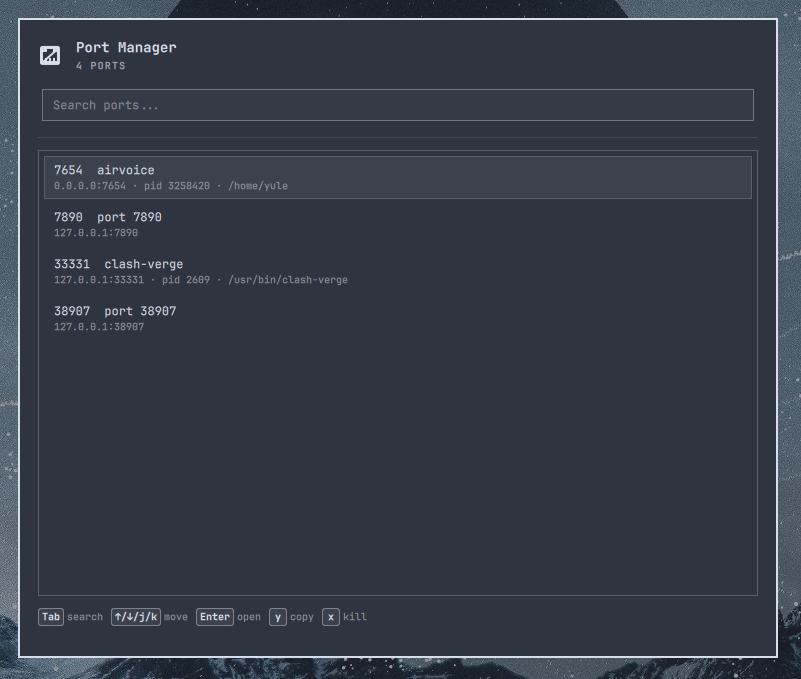Click the Port Manager title

(126, 48)
